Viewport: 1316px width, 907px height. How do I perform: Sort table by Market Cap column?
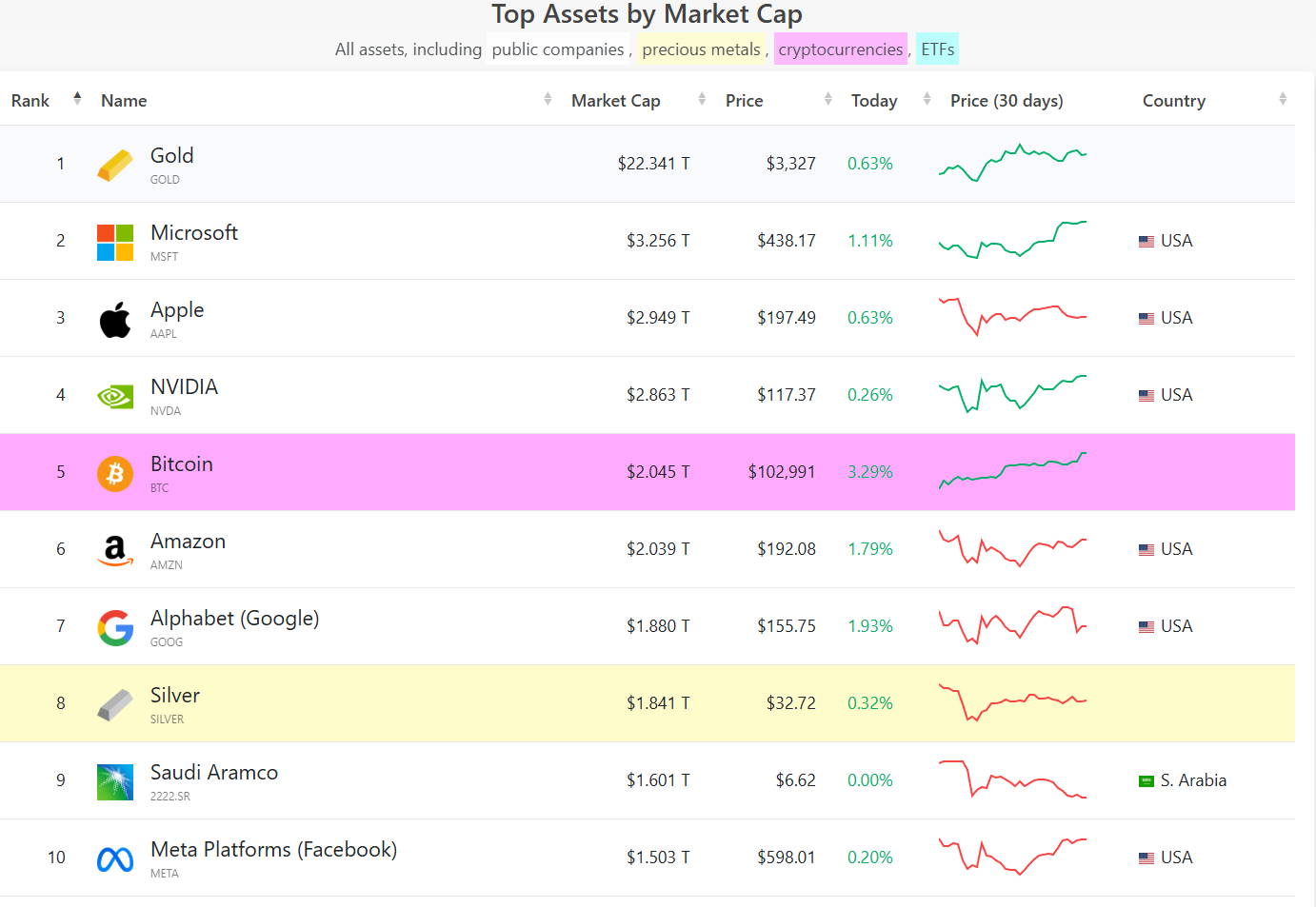616,101
